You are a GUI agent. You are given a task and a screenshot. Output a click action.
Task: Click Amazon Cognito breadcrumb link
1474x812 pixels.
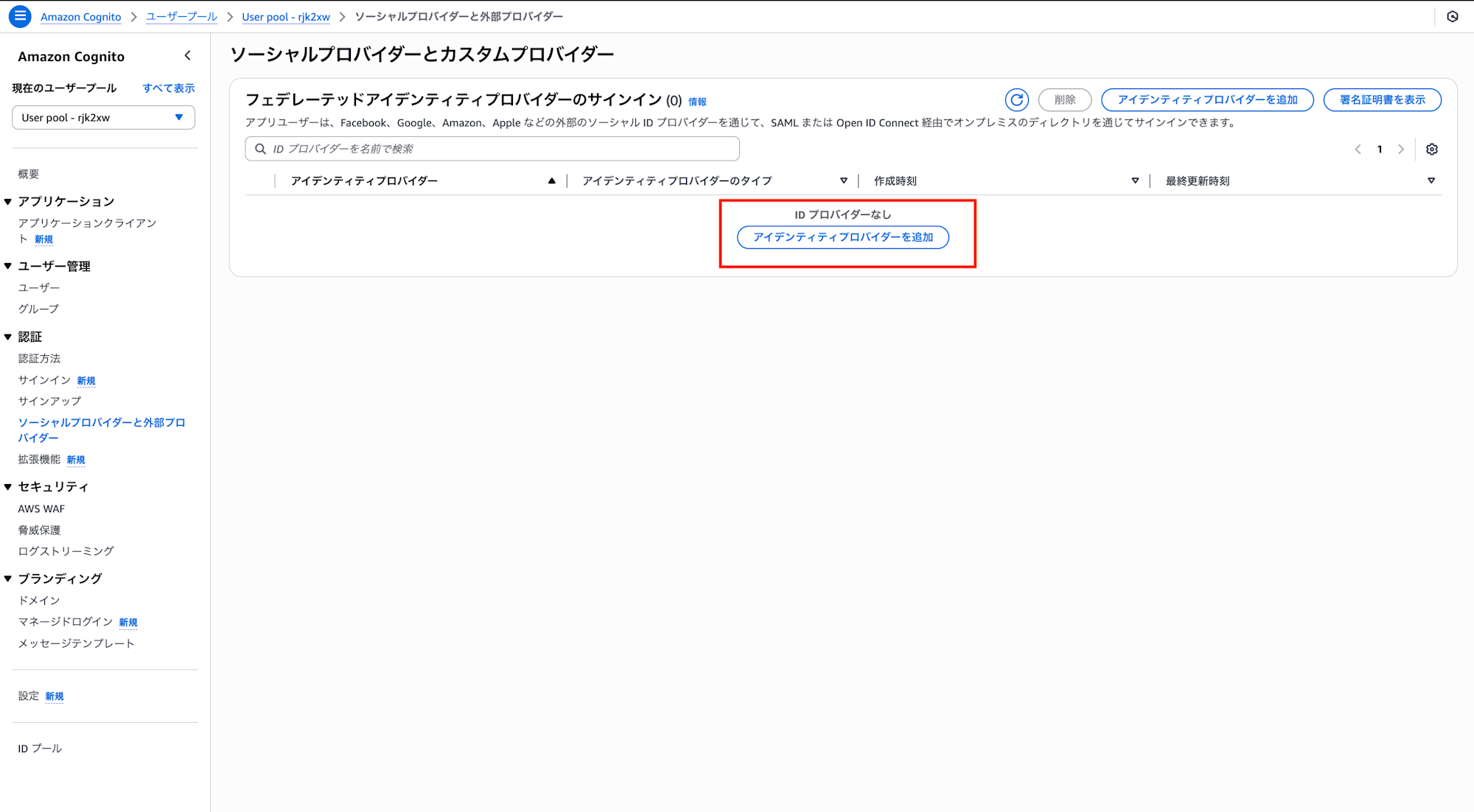[81, 16]
